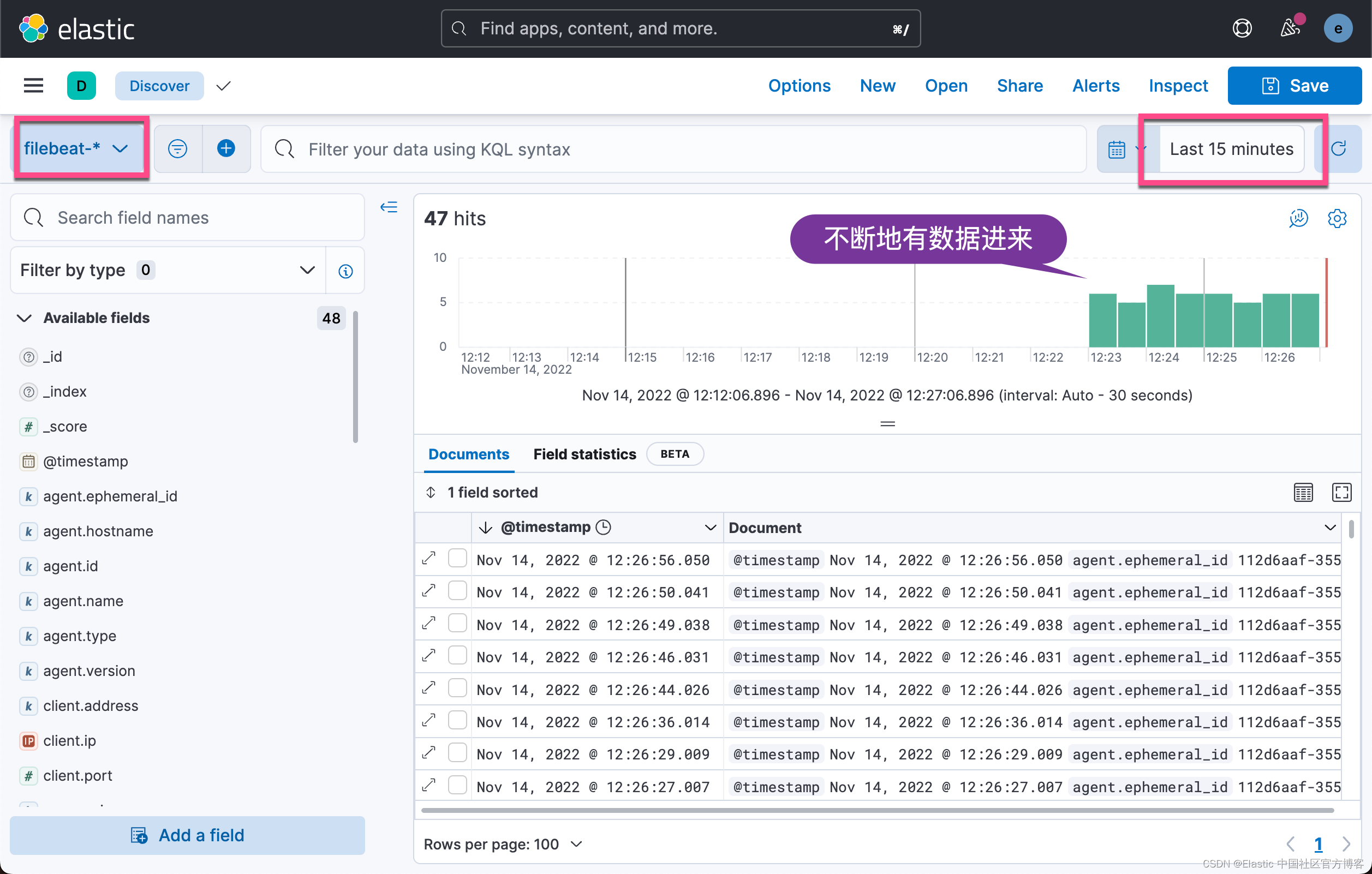Click the full screen table icon
The height and width of the screenshot is (874, 1372).
click(x=1341, y=492)
